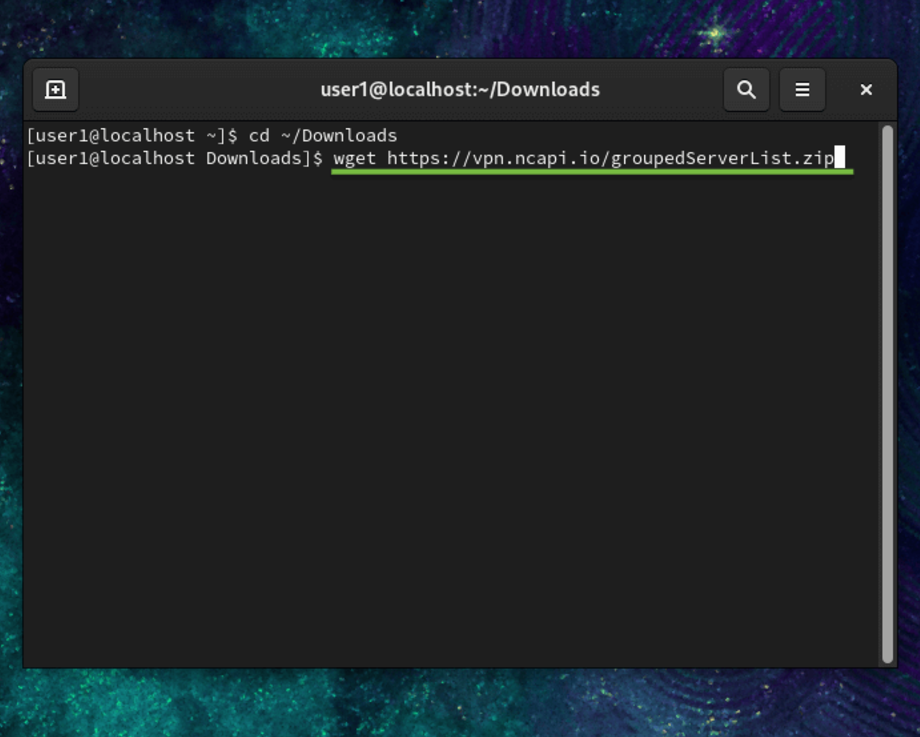Click the word wget in the command

coord(354,158)
